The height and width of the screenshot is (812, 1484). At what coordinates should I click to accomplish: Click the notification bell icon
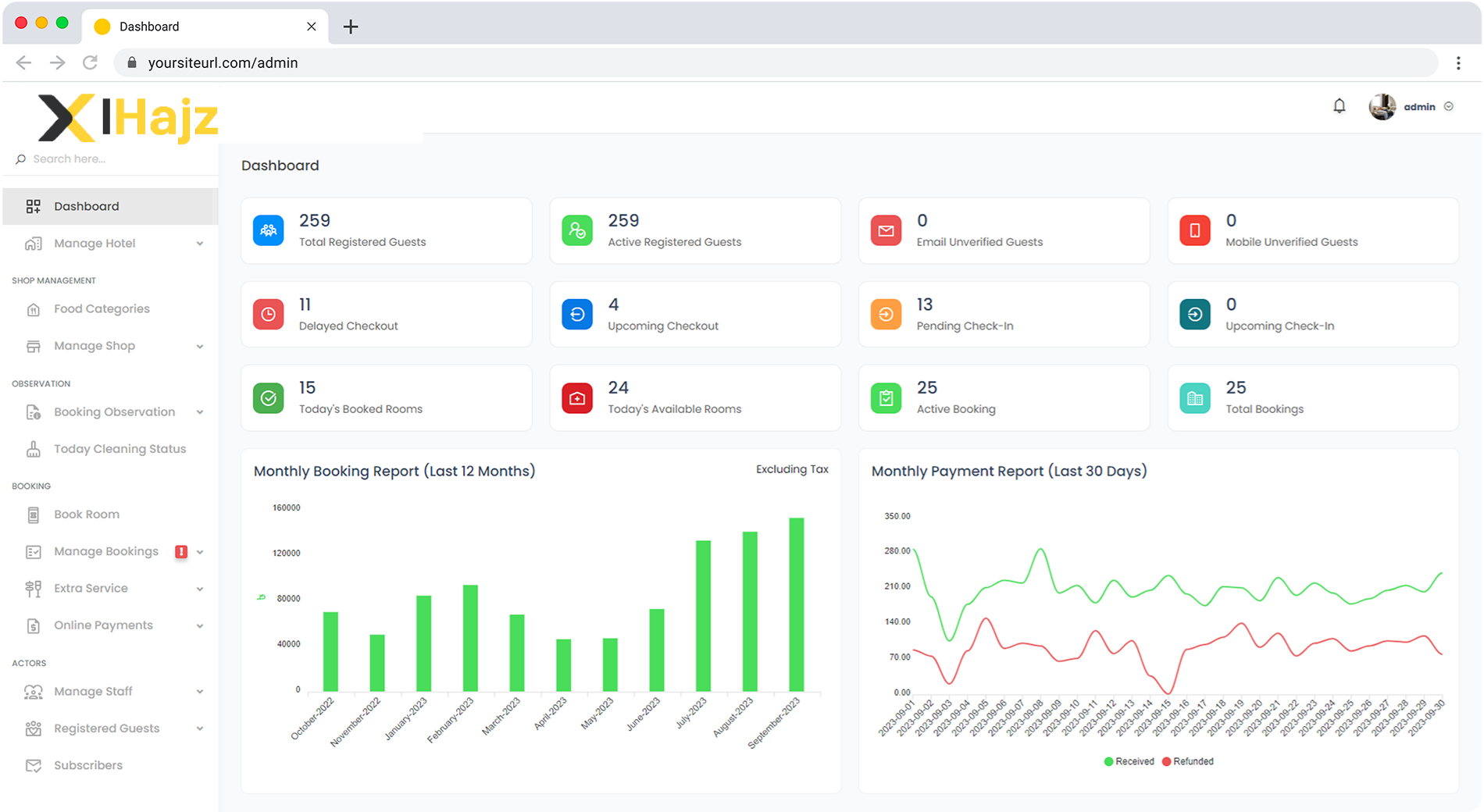tap(1339, 106)
